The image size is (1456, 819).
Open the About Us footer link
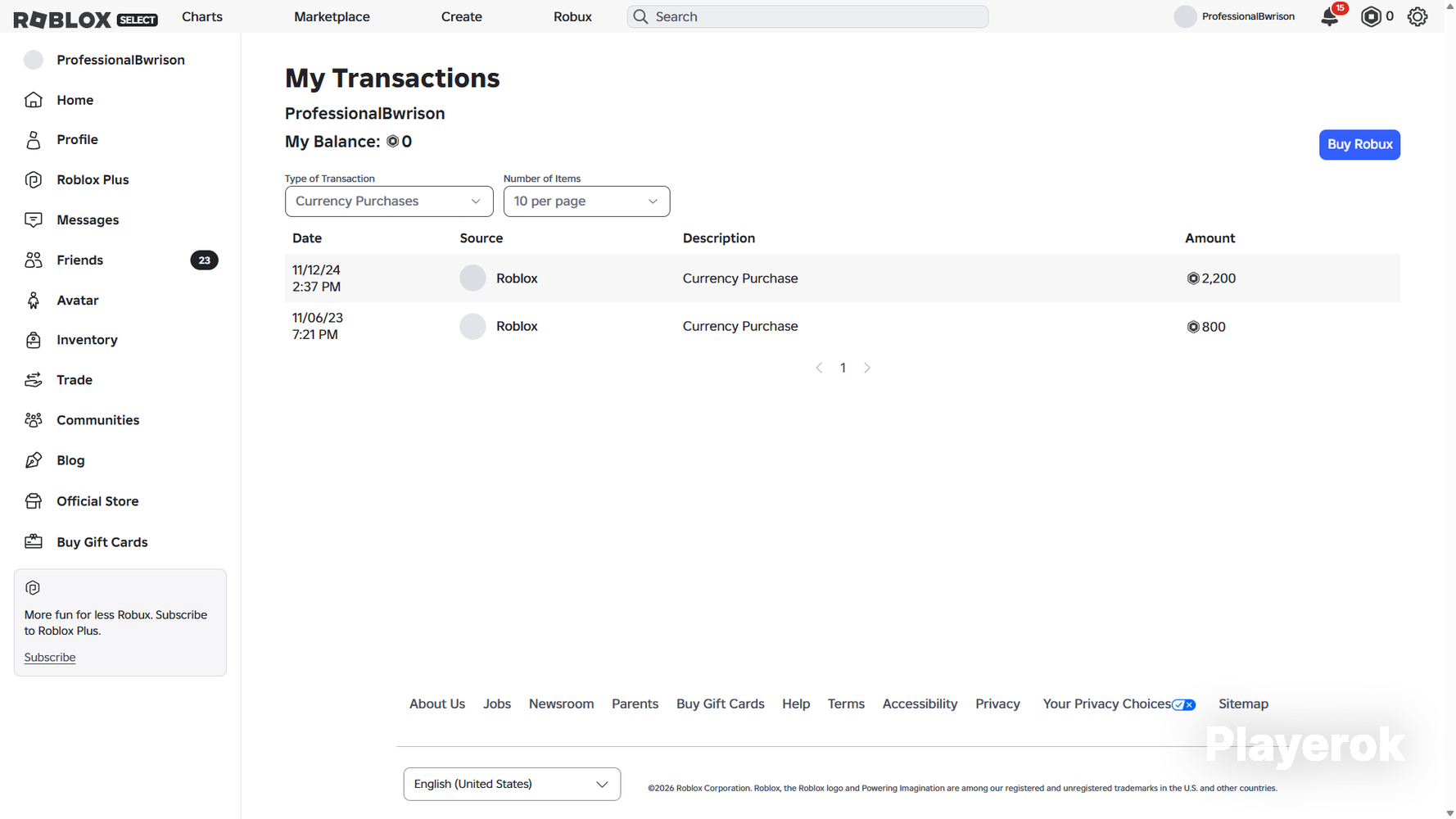(437, 704)
